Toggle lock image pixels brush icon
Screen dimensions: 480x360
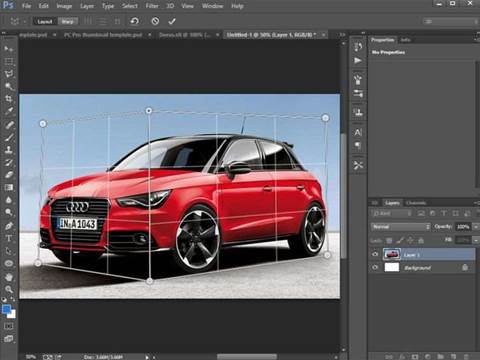[400, 240]
